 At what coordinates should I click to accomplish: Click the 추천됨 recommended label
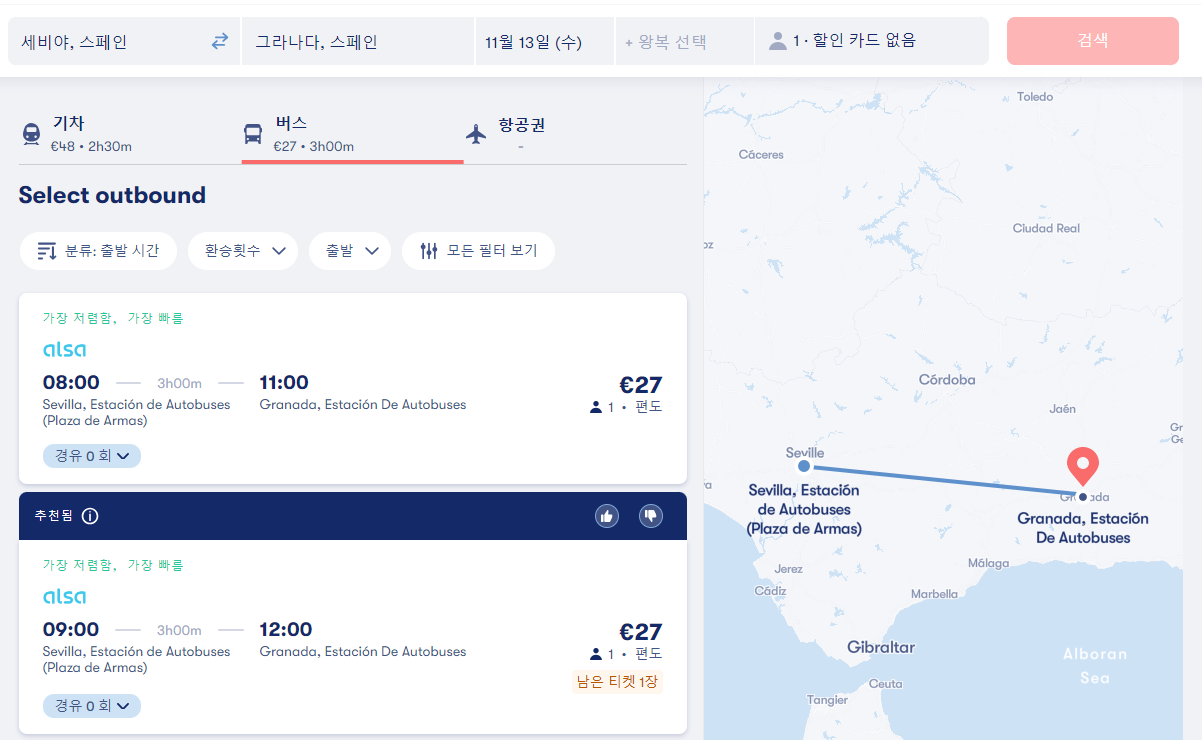[x=54, y=516]
